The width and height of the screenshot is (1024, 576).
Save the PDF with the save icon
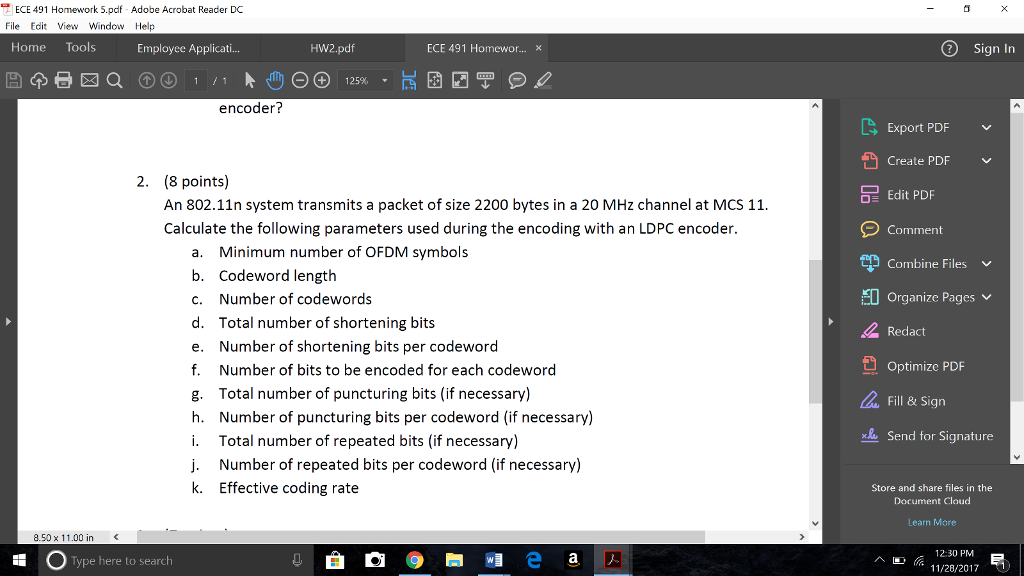[14, 80]
